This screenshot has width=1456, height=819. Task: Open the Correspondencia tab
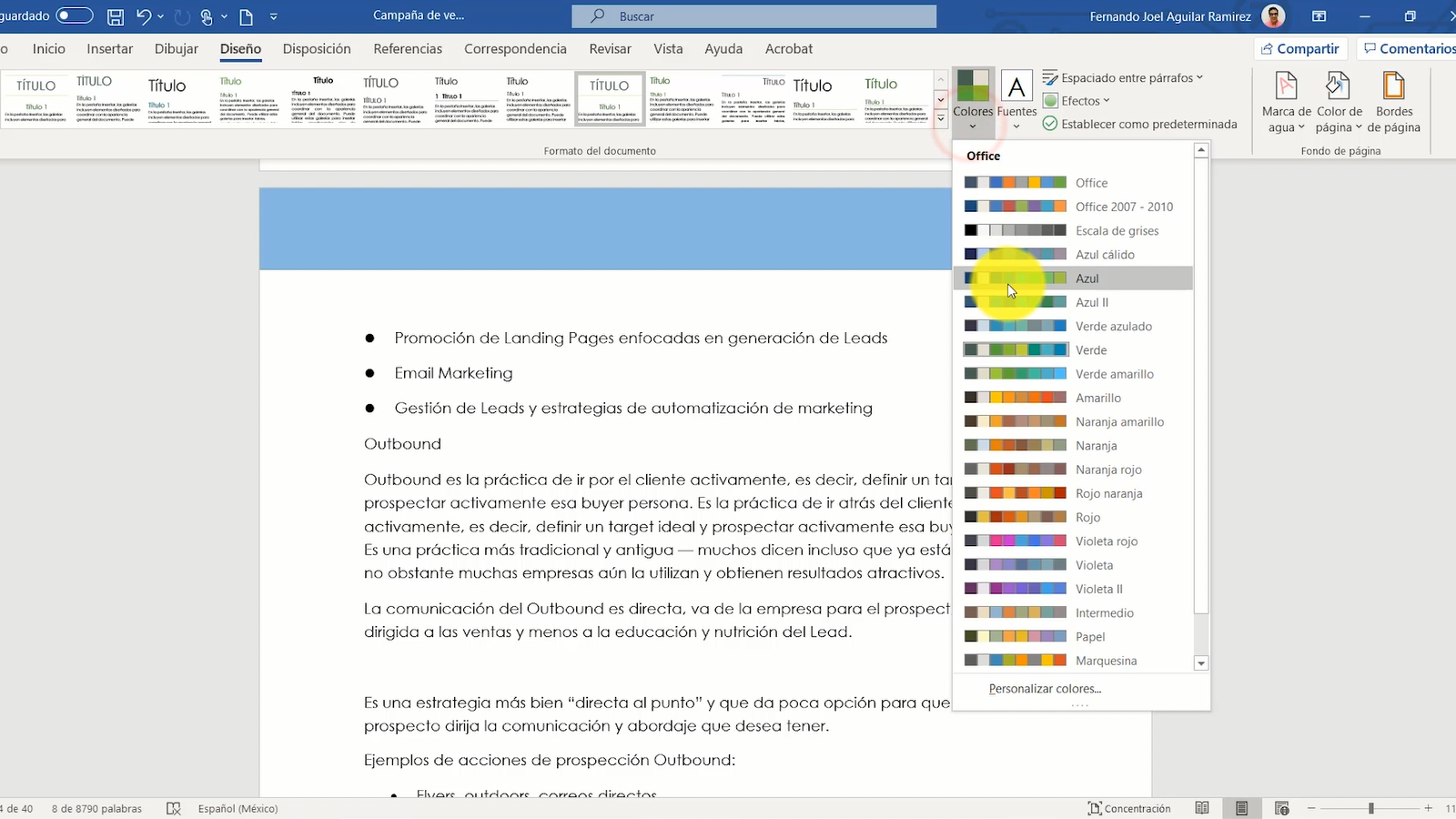(515, 49)
